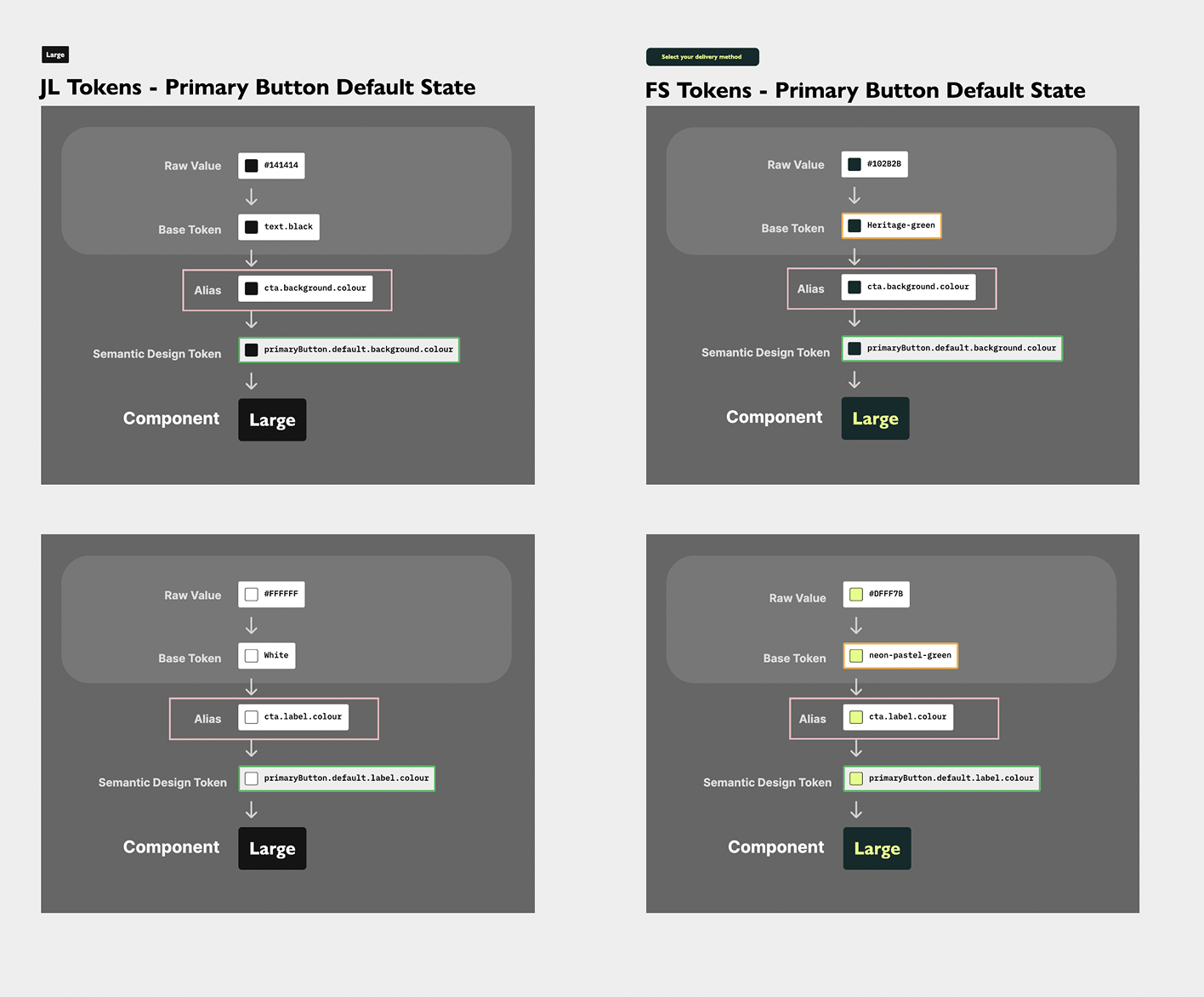Click the JL Tokens Primary Button heading
1204x997 pixels.
click(x=258, y=88)
